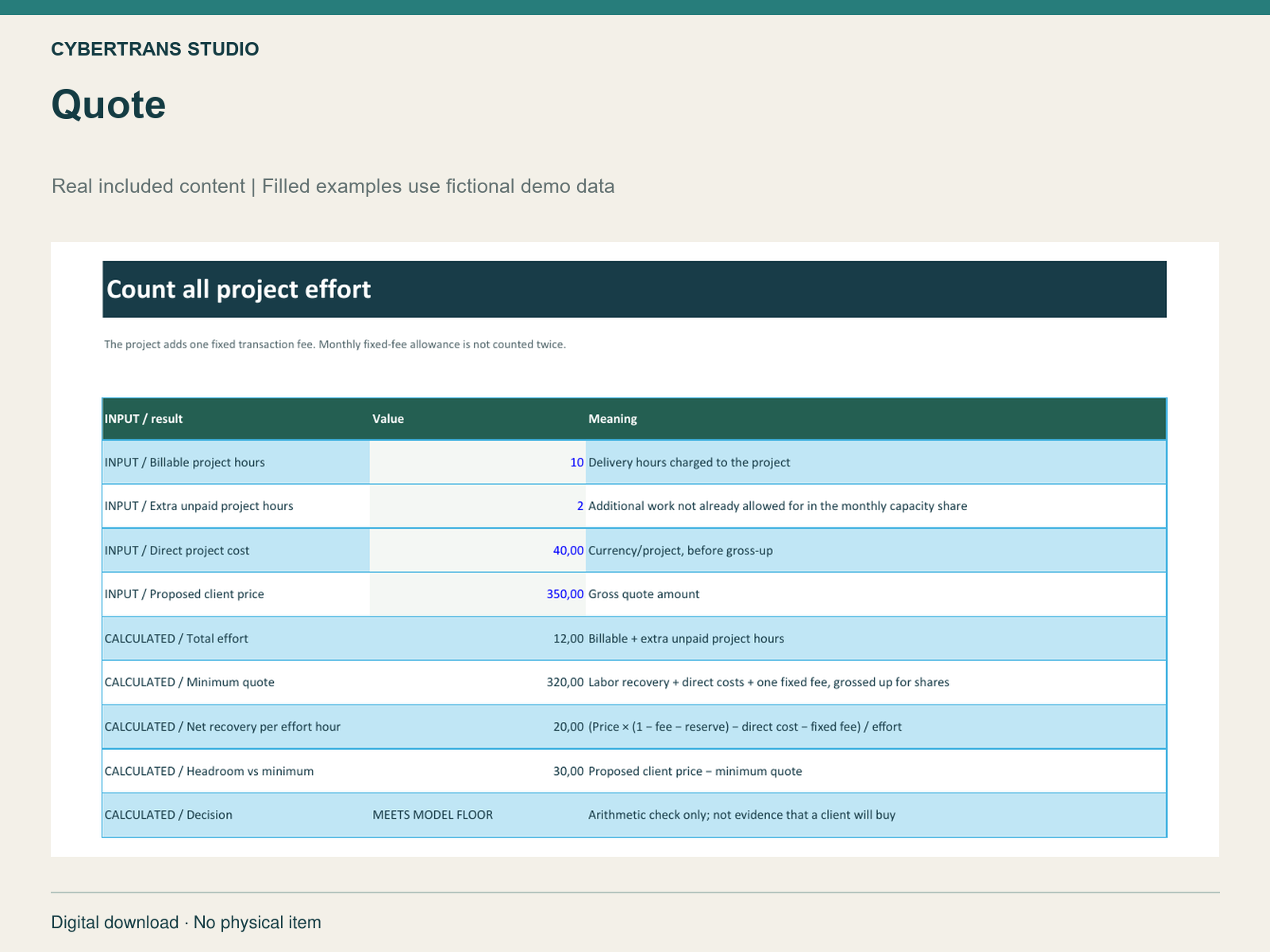Click the 'Value' column header

388,419
